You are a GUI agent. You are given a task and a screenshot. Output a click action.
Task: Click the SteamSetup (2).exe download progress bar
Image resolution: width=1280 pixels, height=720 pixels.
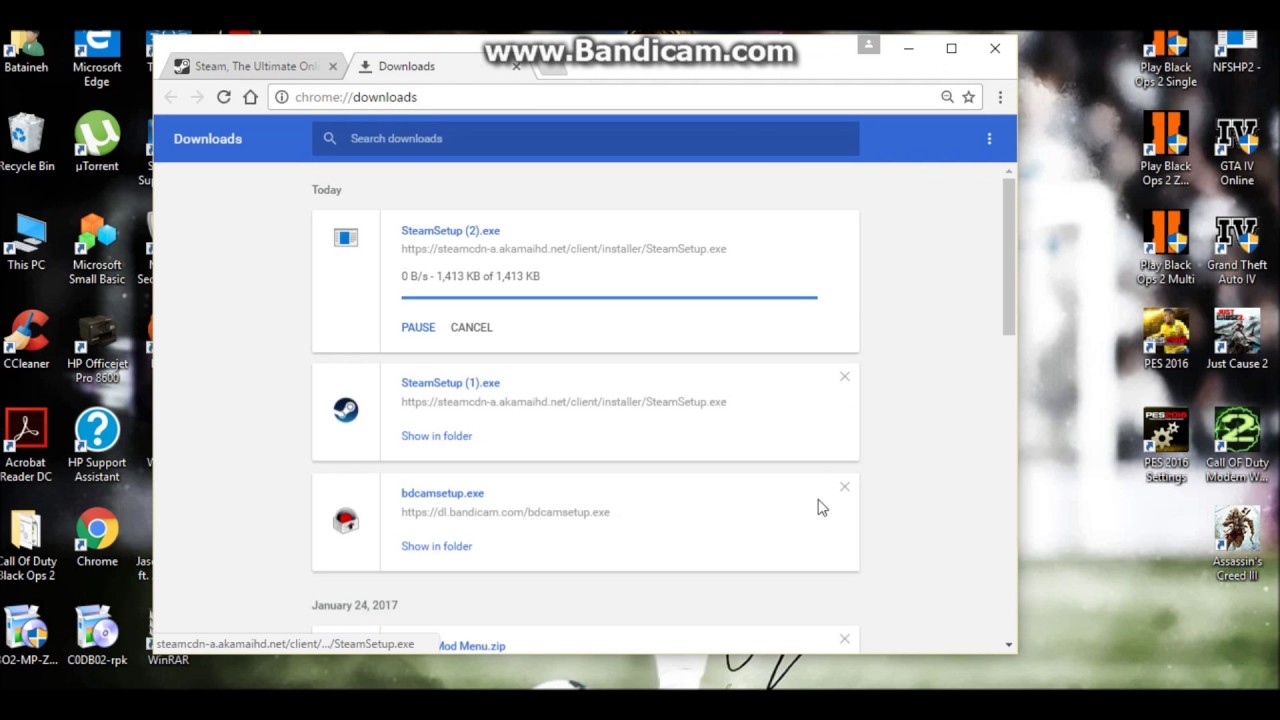[609, 297]
